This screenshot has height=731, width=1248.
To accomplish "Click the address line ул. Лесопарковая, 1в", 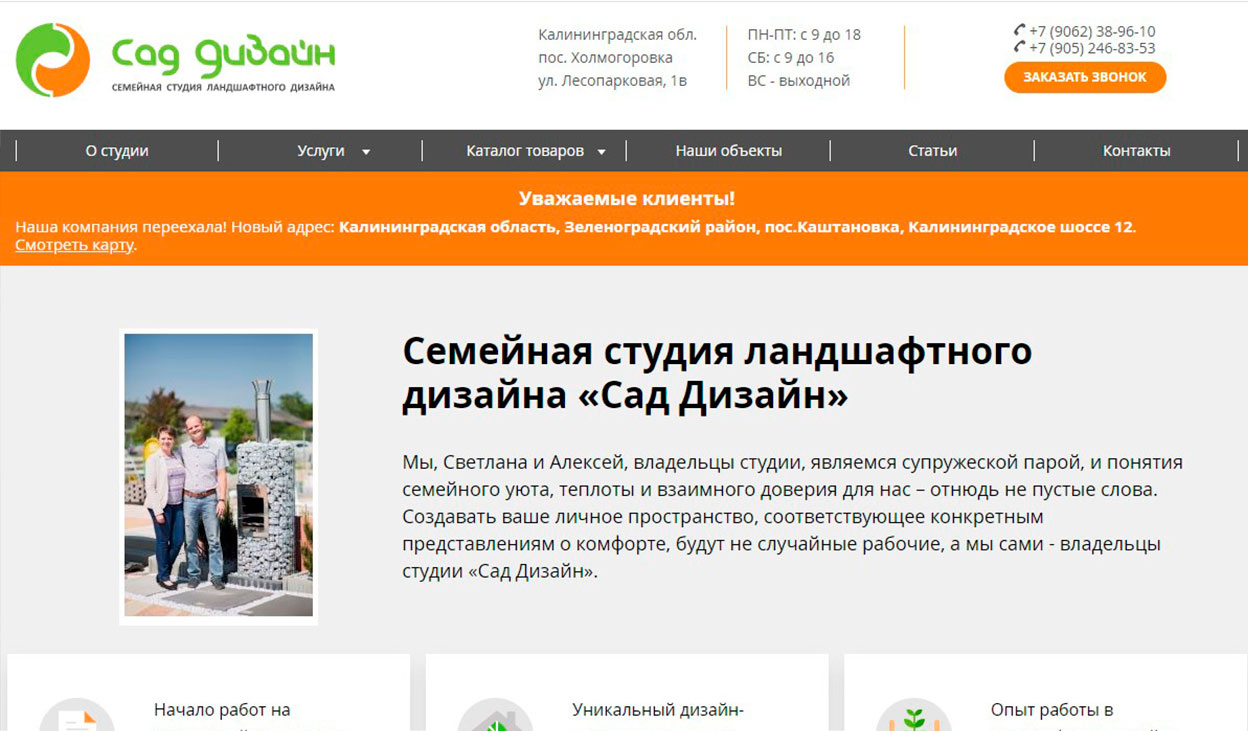I will click(613, 80).
